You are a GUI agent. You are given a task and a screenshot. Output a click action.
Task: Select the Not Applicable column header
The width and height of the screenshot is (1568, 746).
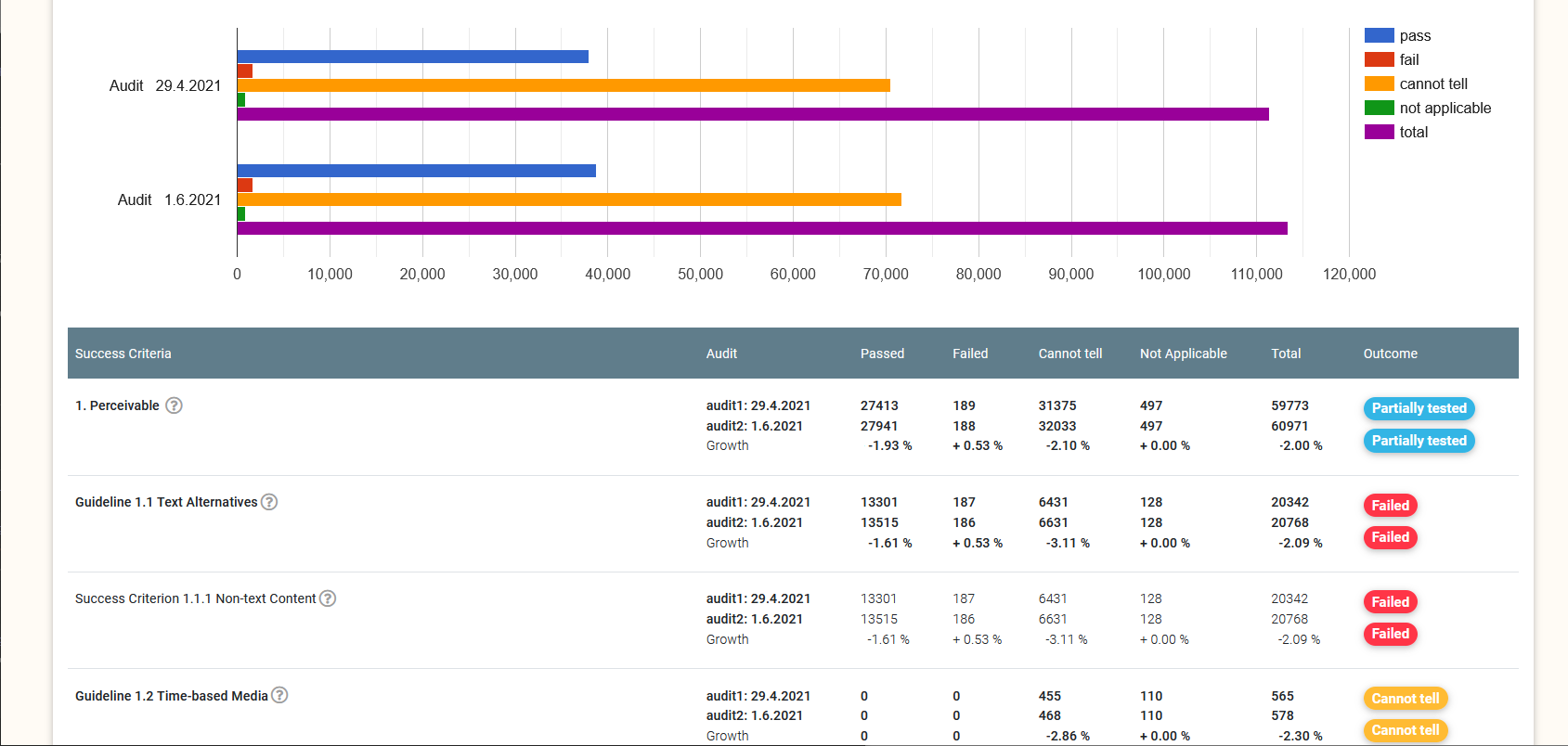[1184, 354]
